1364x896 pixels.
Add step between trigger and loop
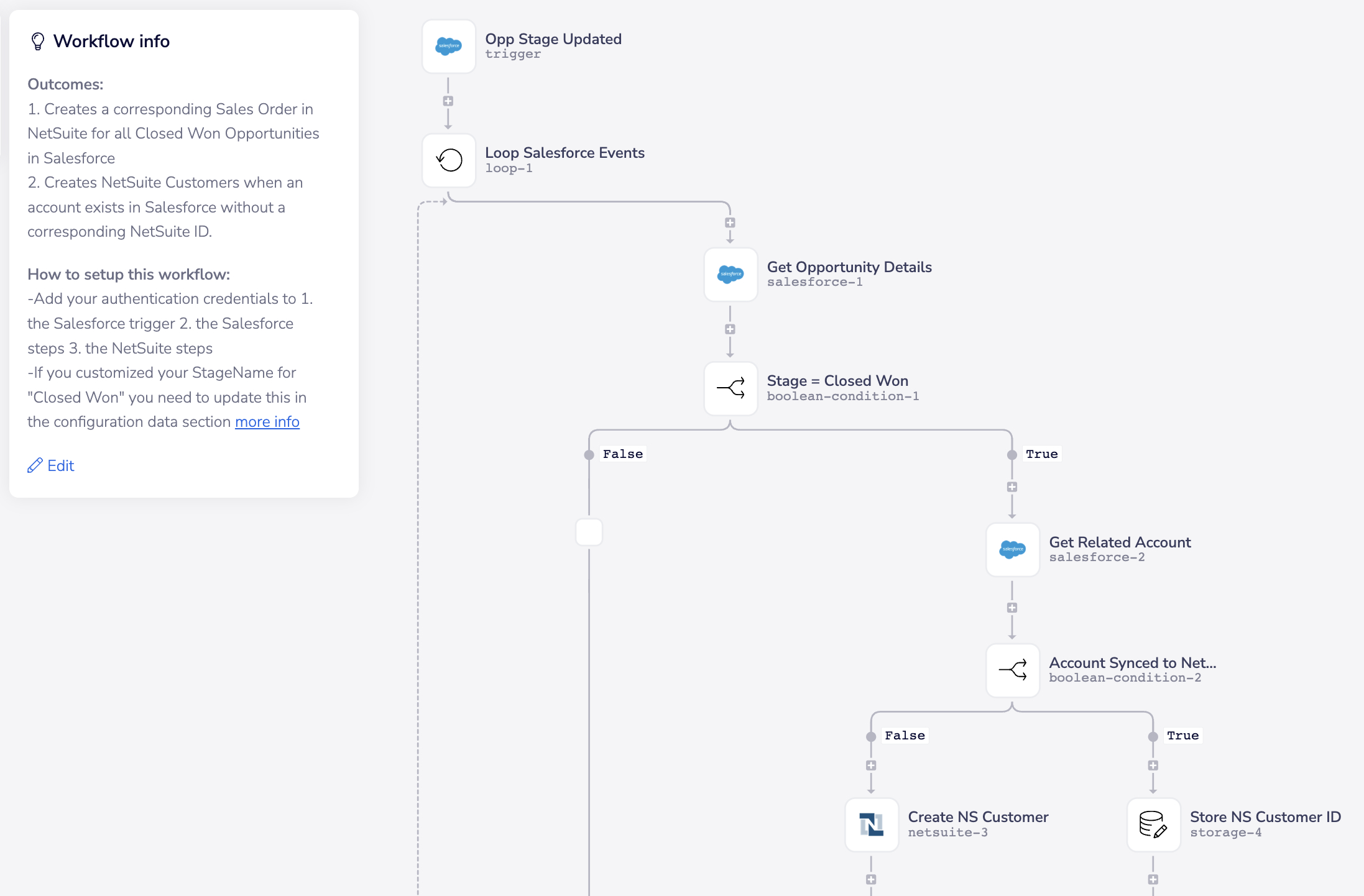(448, 101)
